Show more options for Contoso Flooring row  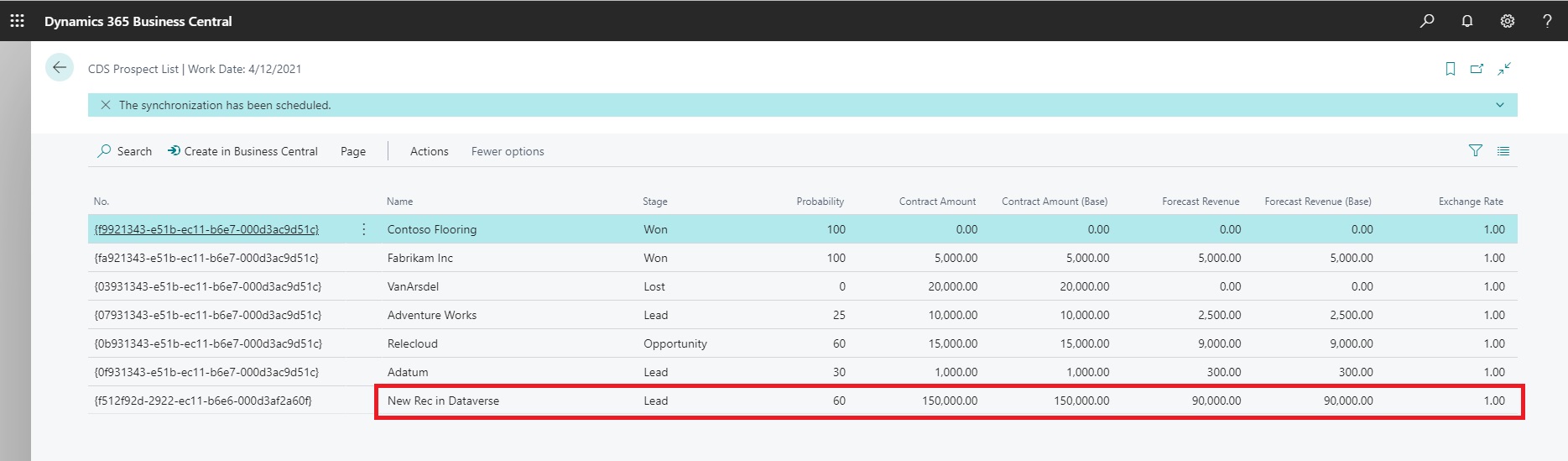tap(363, 229)
